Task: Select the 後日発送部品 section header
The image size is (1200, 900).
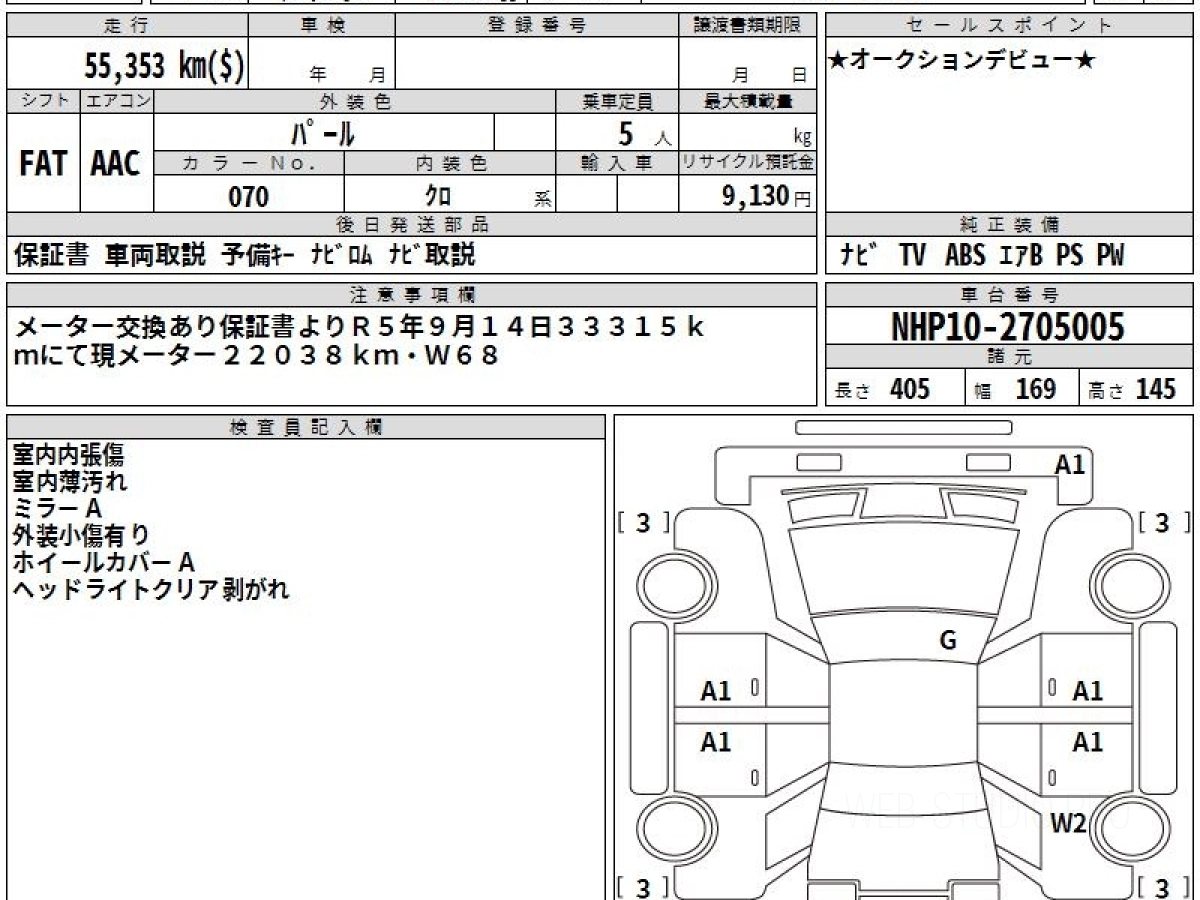Action: (x=411, y=224)
